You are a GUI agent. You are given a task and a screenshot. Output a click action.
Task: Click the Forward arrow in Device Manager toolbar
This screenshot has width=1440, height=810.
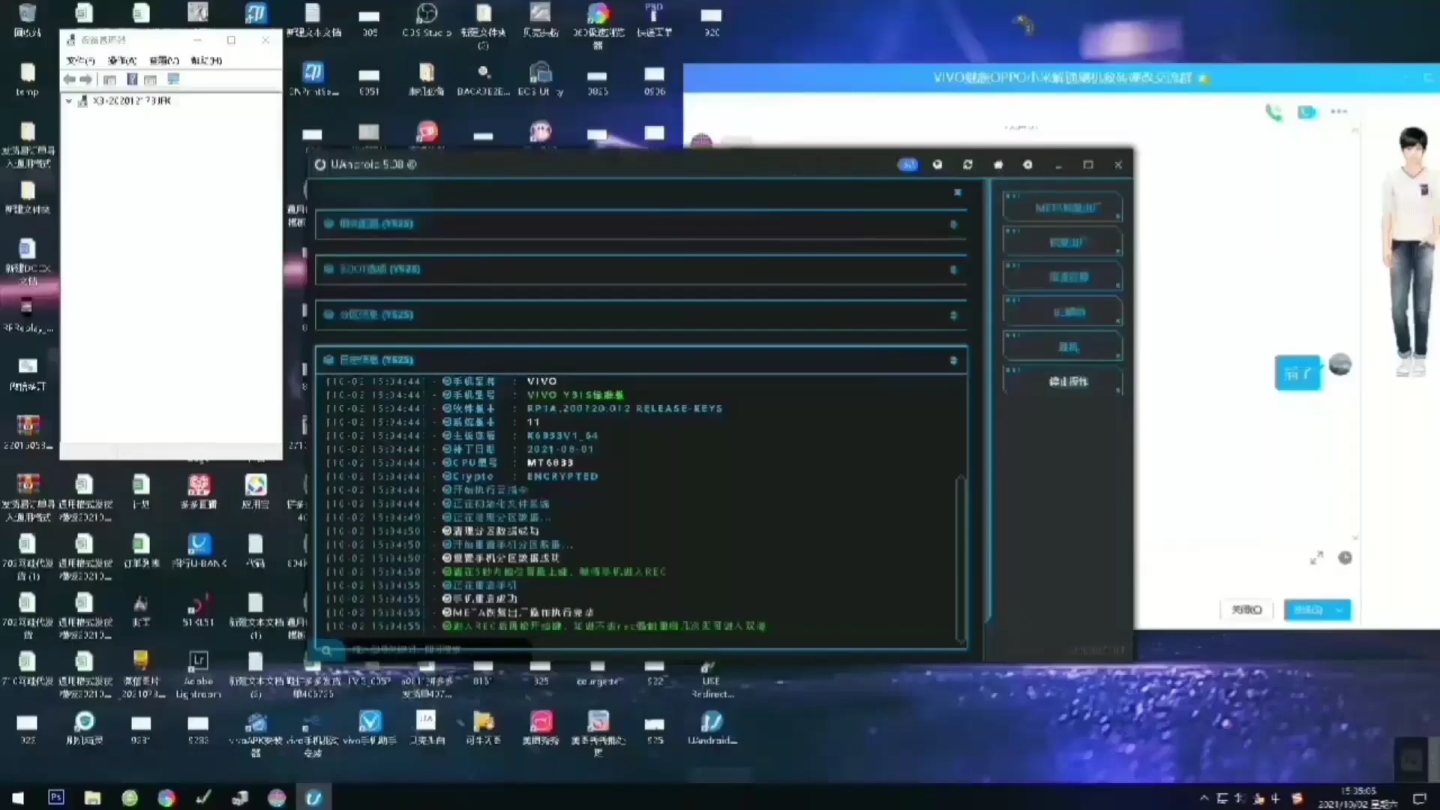tap(86, 80)
